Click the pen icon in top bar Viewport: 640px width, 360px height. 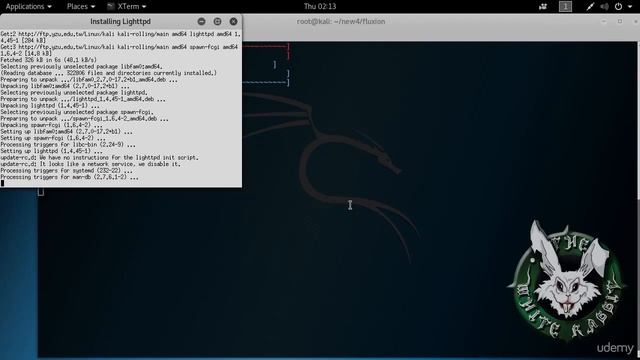click(x=590, y=6)
